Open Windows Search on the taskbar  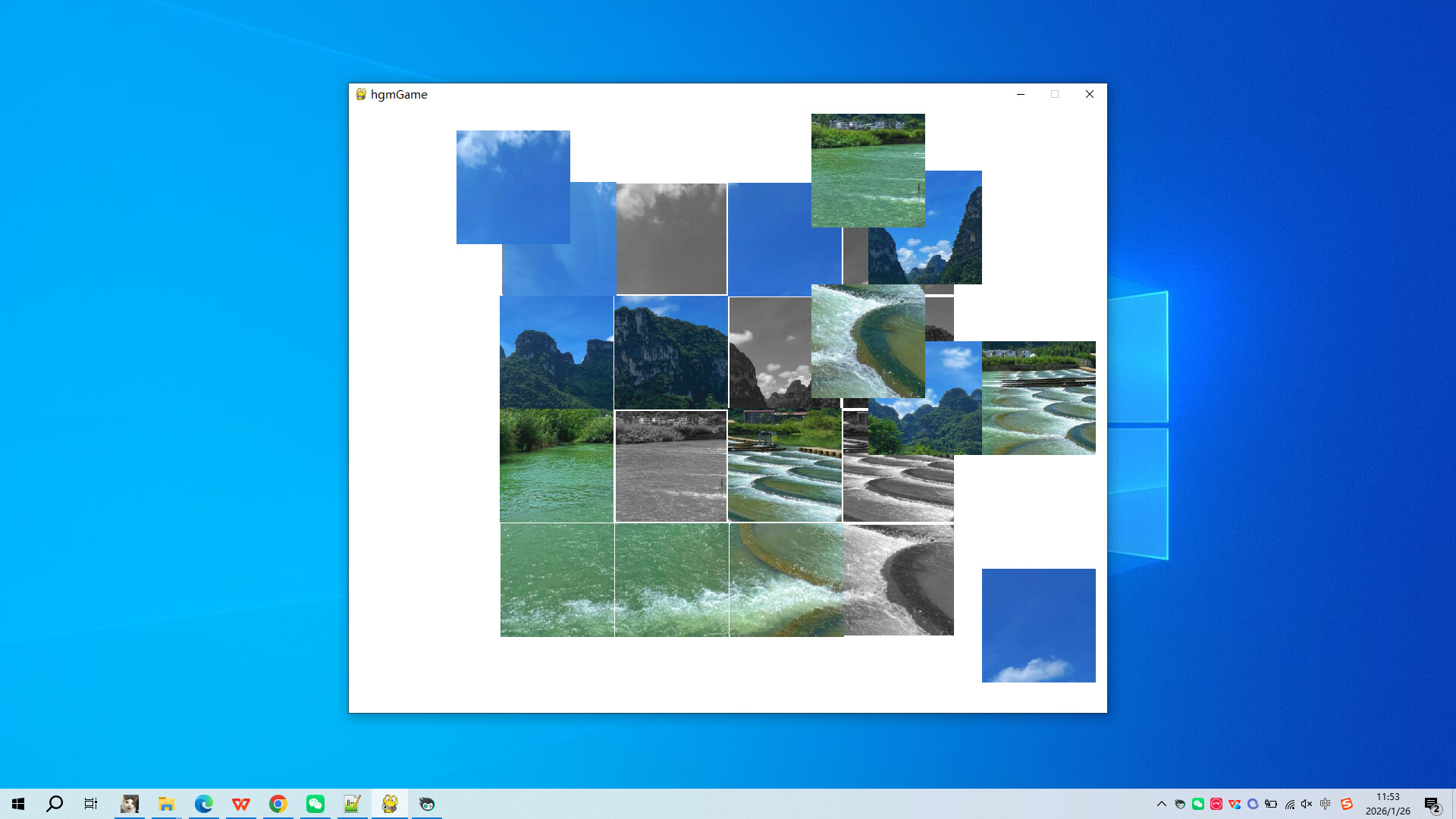54,803
